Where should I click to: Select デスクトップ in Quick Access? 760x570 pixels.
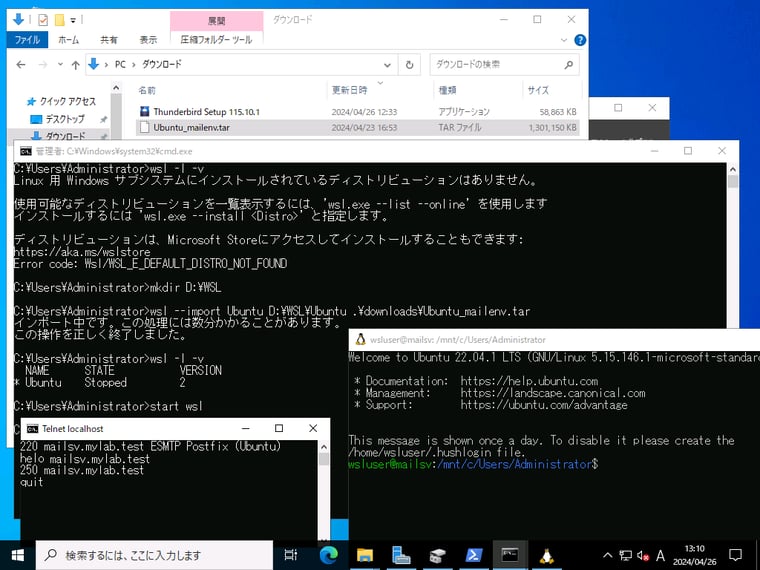pyautogui.click(x=64, y=119)
